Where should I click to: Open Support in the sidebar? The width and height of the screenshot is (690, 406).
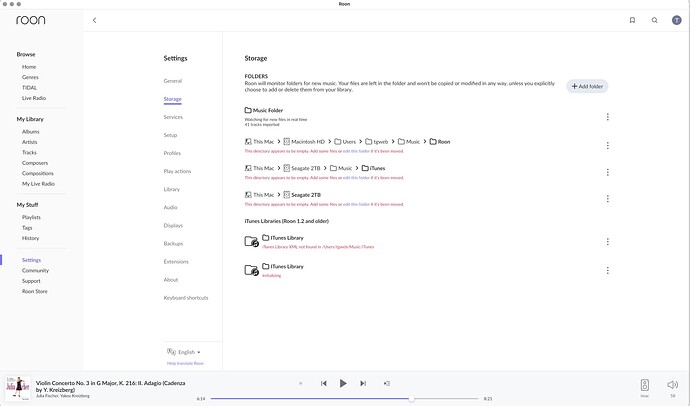click(x=31, y=281)
